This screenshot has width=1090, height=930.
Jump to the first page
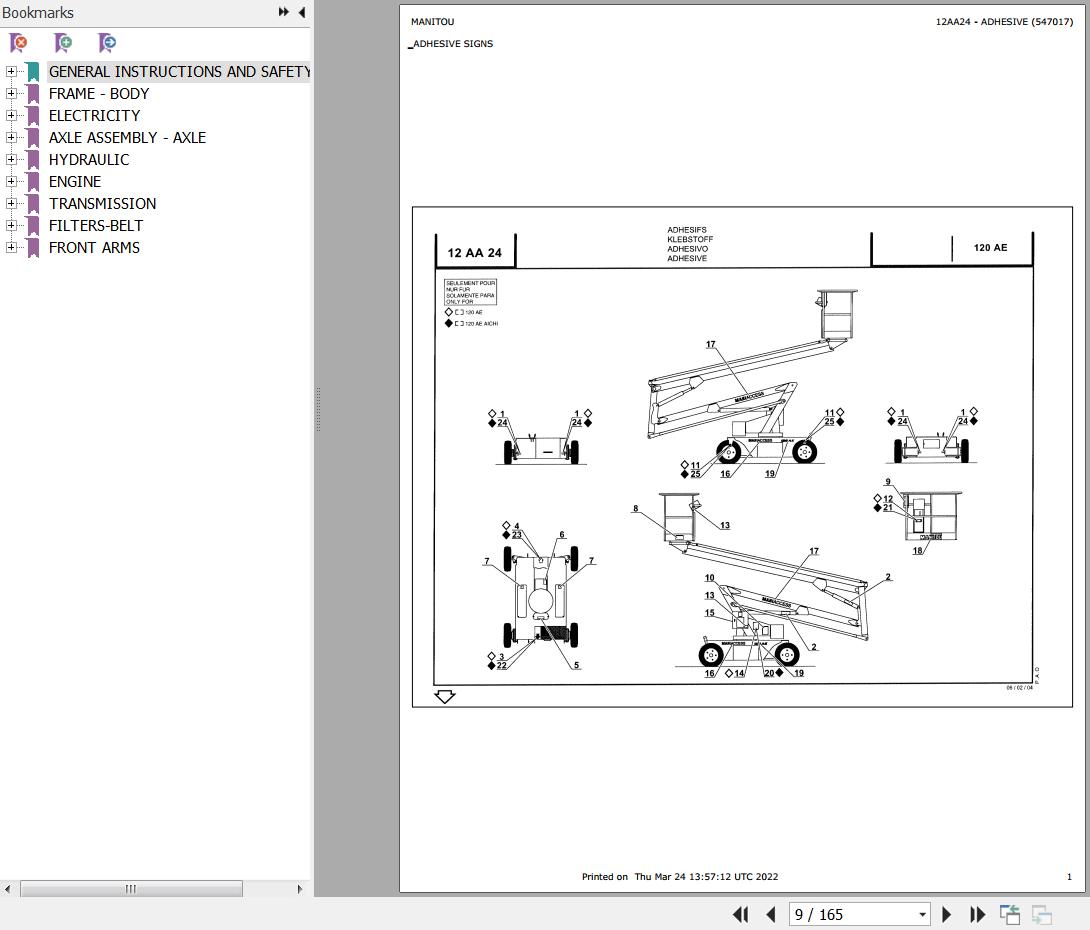click(741, 915)
